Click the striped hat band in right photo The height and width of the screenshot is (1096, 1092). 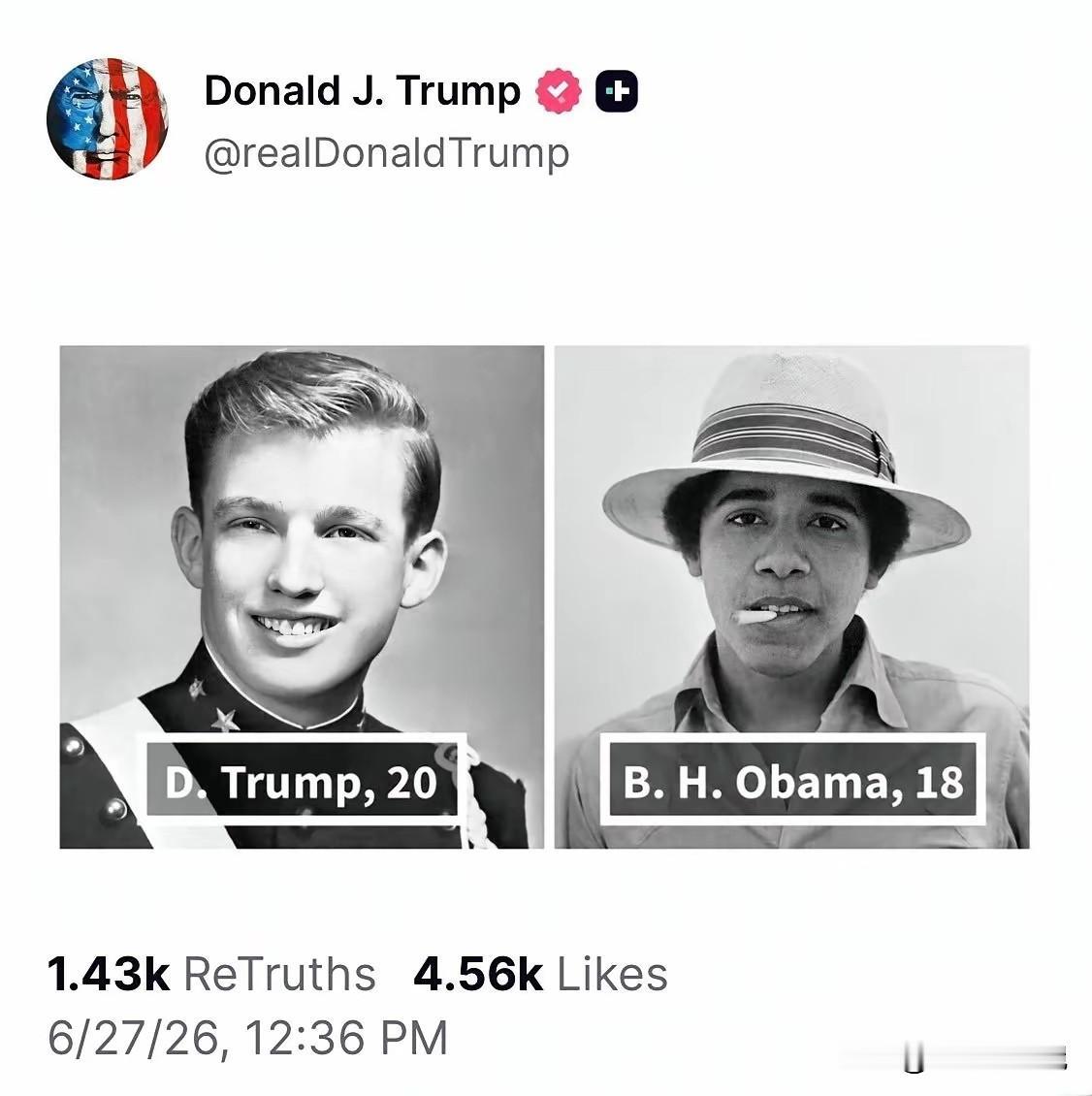pos(795,436)
